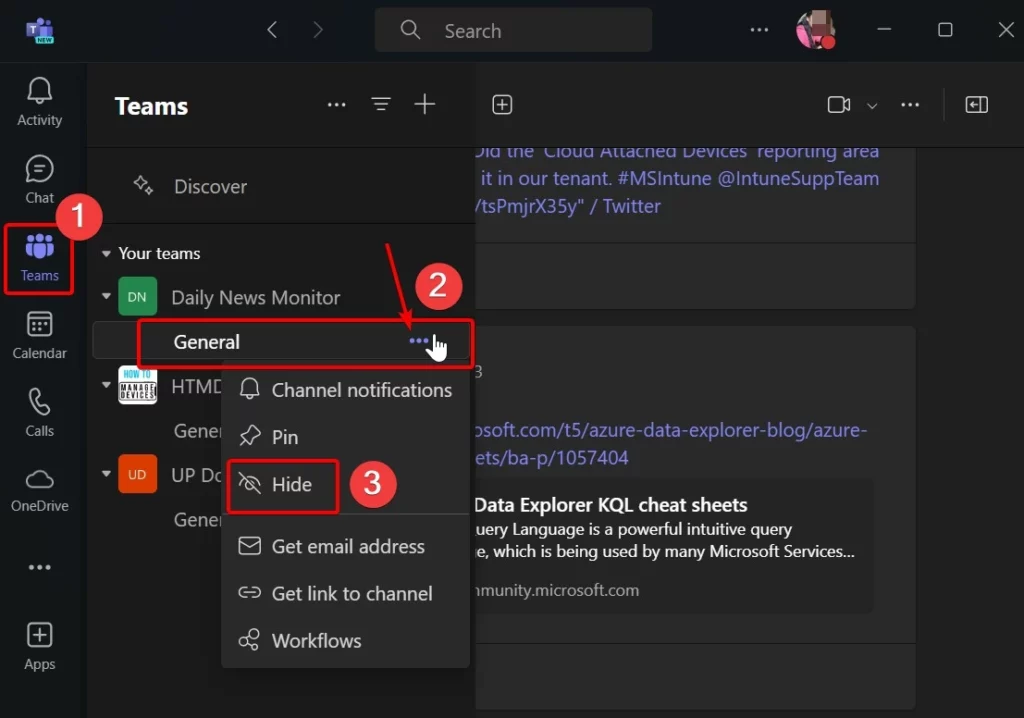The height and width of the screenshot is (718, 1024).
Task: Click the filter teams icon
Action: click(x=381, y=105)
